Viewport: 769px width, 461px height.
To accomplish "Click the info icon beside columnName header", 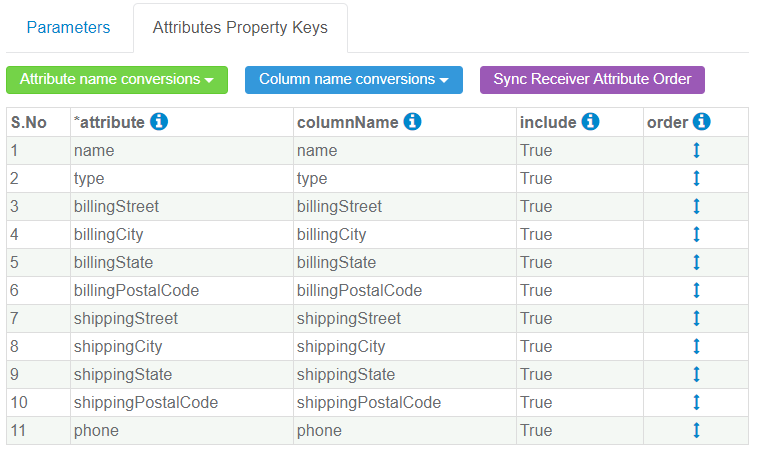I will (x=412, y=121).
